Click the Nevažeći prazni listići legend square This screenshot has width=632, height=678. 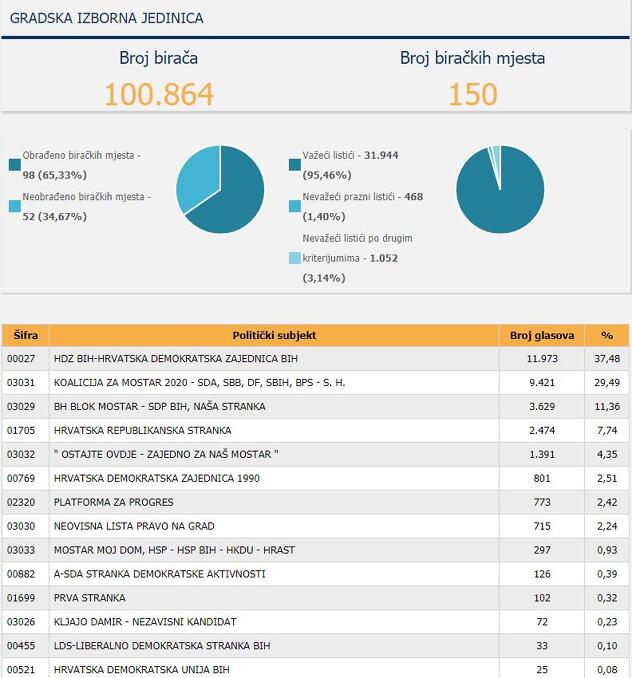pos(295,206)
